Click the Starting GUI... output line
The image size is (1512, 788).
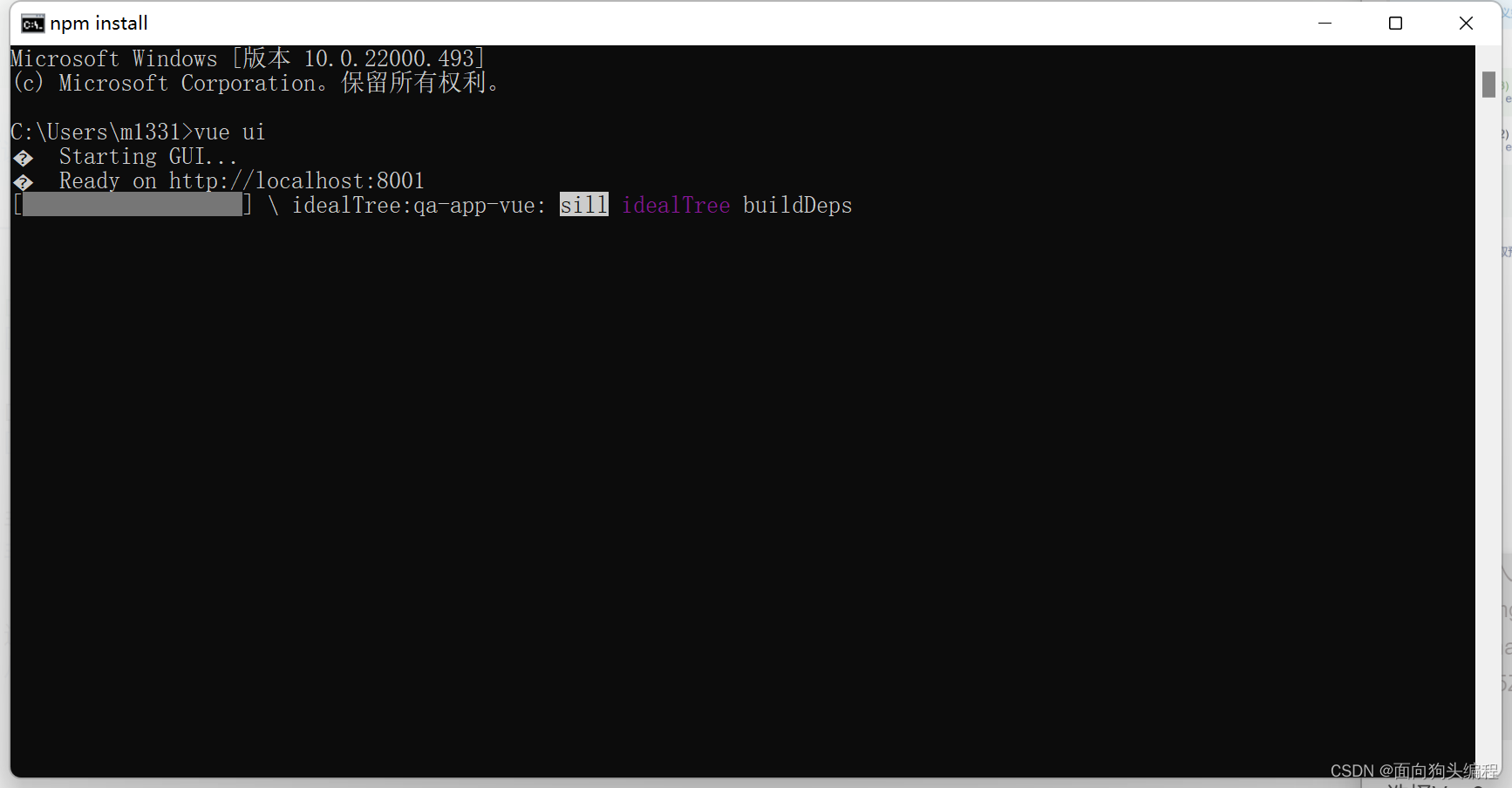pos(147,157)
